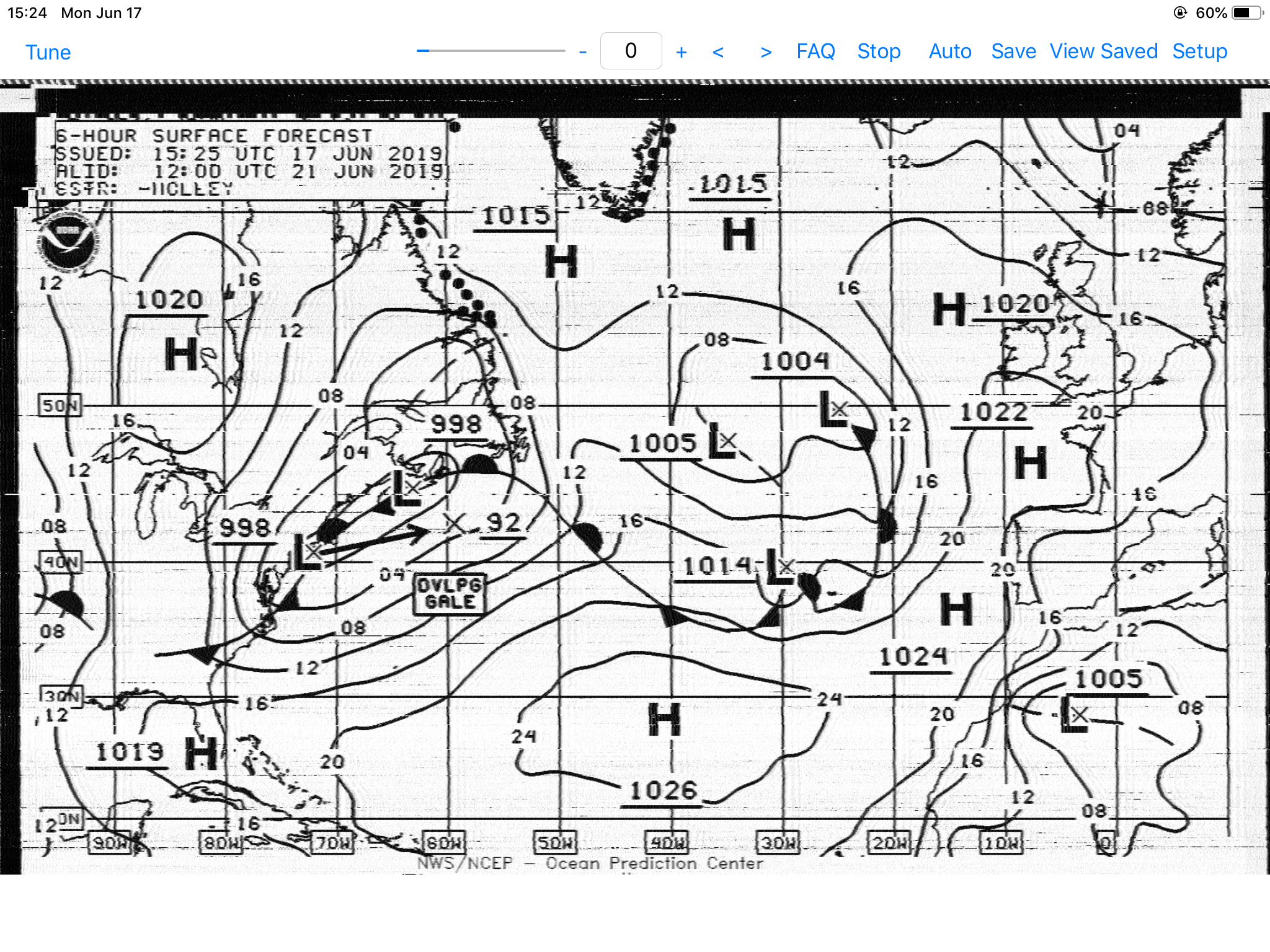Stop the fax reception
The width and height of the screenshot is (1270, 952).
878,51
